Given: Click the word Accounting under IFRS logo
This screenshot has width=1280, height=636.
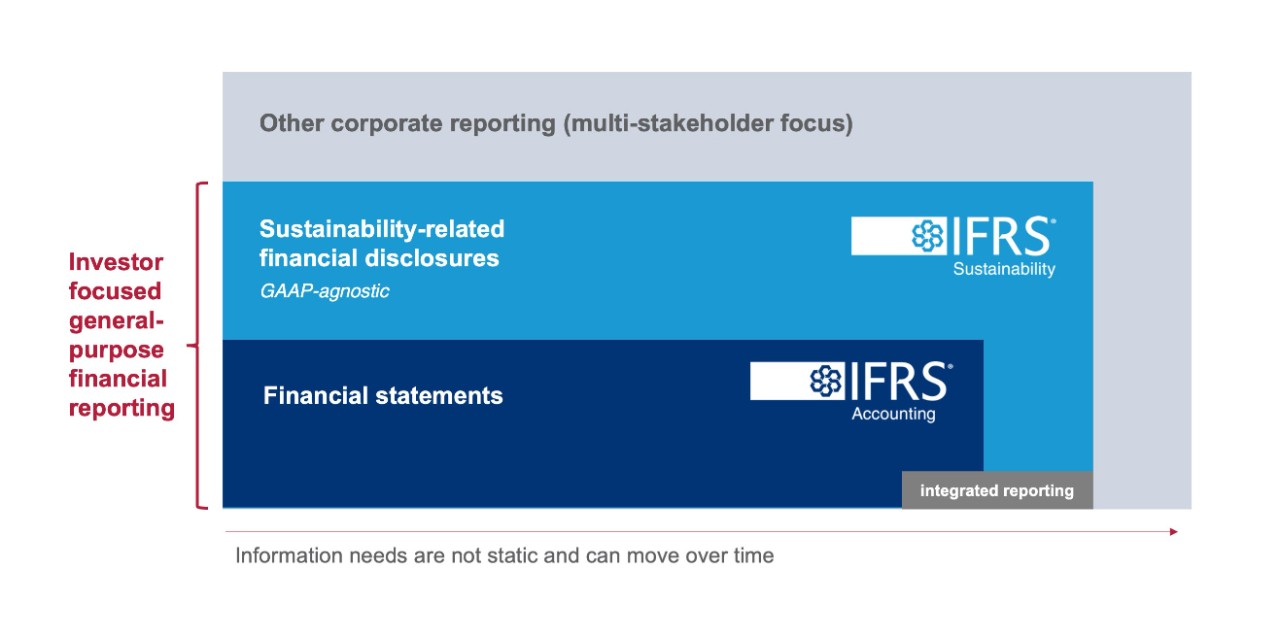Looking at the screenshot, I should tap(893, 414).
